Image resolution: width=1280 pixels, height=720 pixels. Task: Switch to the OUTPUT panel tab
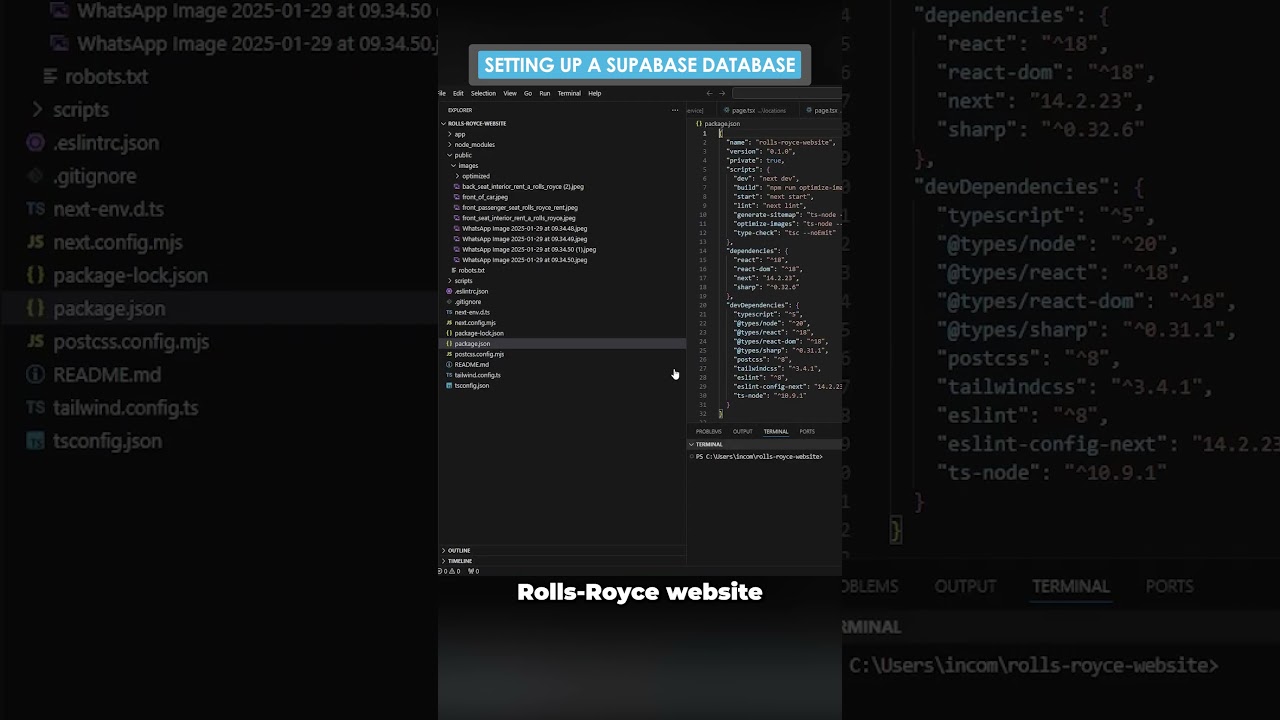[x=743, y=431]
